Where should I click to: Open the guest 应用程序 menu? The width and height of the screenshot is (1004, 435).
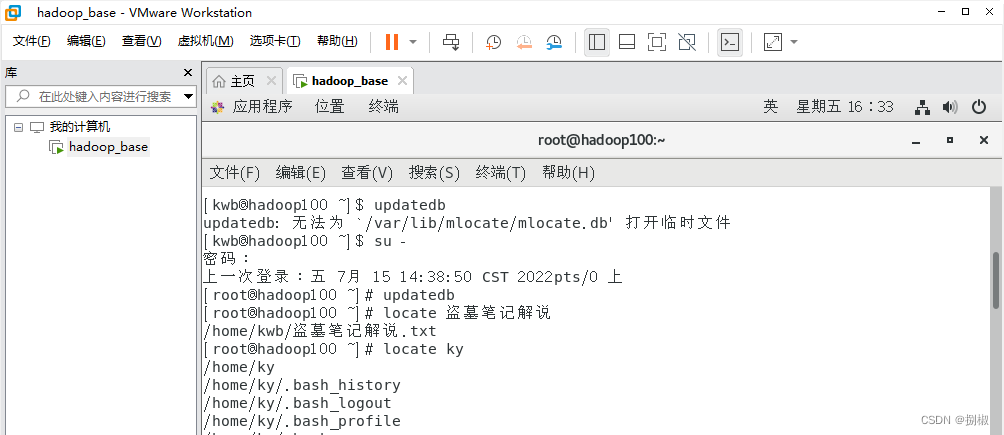coord(262,106)
